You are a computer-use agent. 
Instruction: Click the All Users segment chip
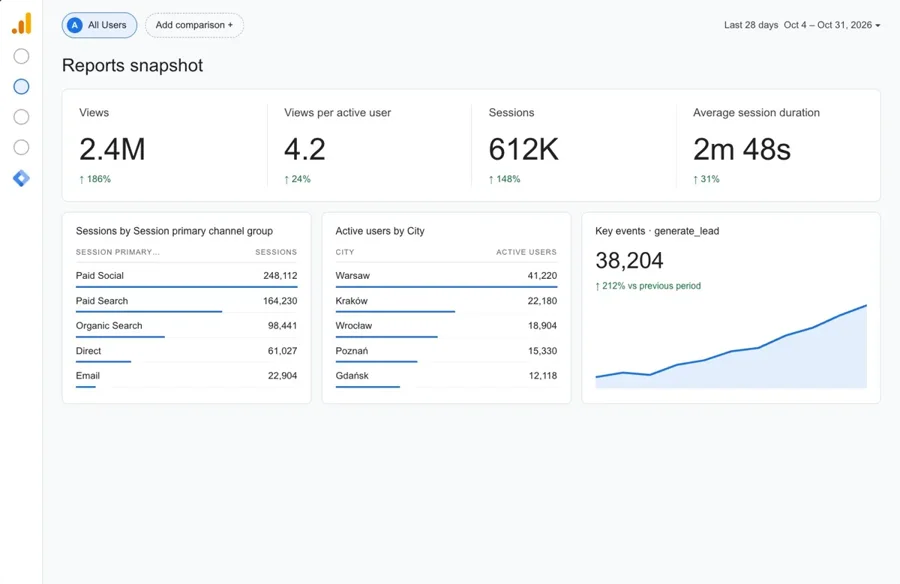[99, 25]
